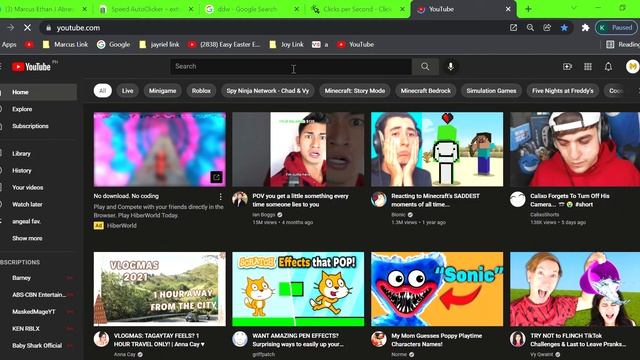This screenshot has height=360, width=640.
Task: Select the Live filter chip
Action: tap(127, 91)
